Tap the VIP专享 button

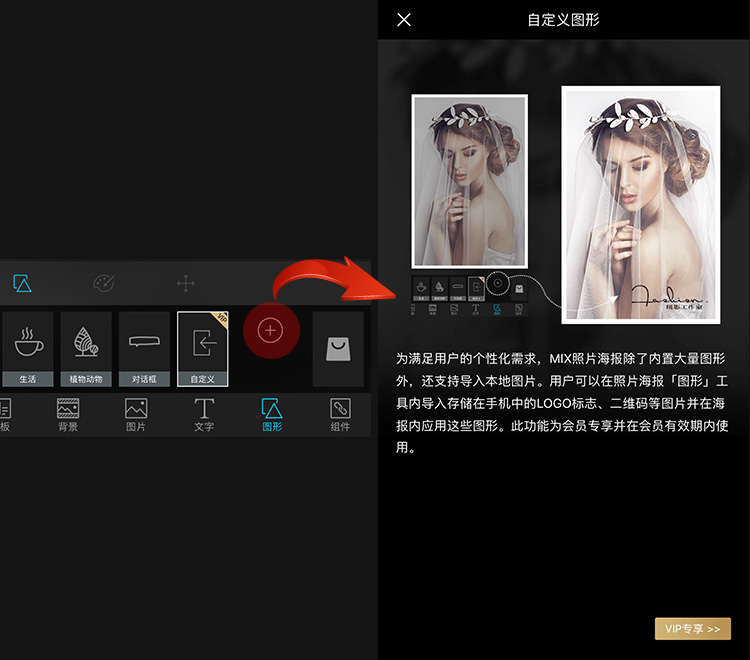[693, 629]
